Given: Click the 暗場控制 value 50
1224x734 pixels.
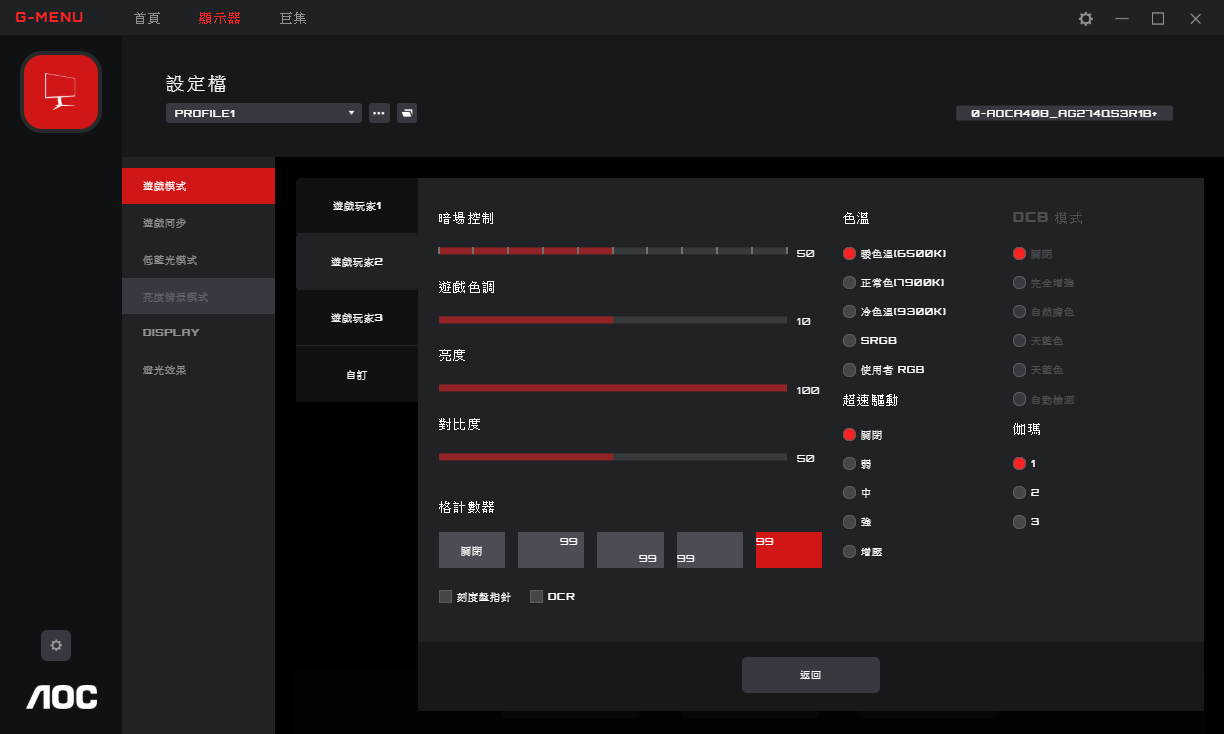Looking at the screenshot, I should coord(805,254).
